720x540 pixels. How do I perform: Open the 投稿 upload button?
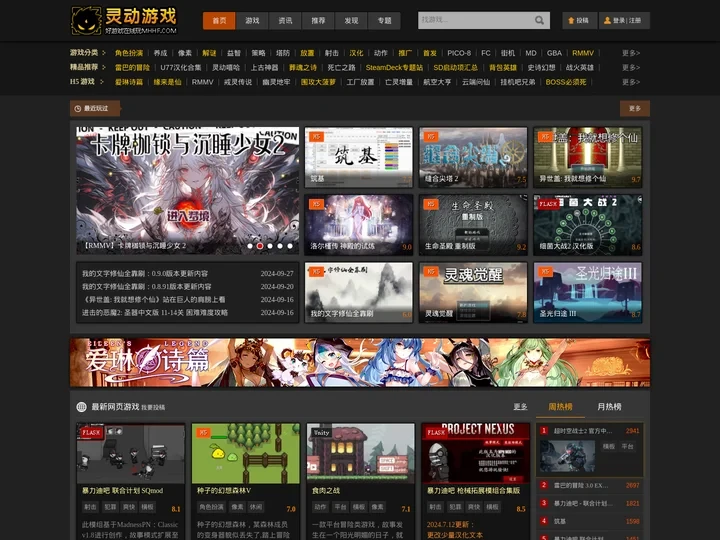pyautogui.click(x=579, y=20)
